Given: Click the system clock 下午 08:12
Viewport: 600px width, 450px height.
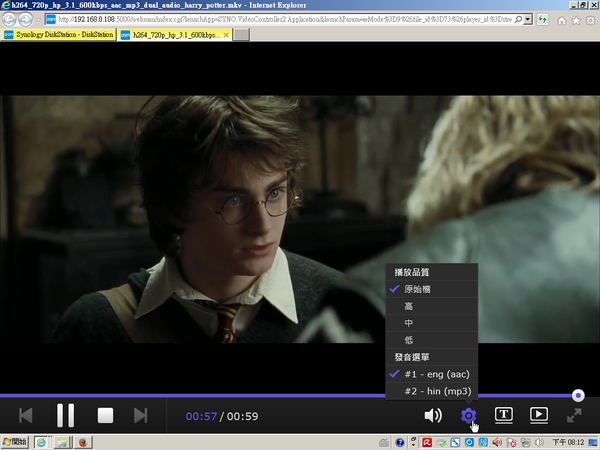Looking at the screenshot, I should pyautogui.click(x=568, y=442).
